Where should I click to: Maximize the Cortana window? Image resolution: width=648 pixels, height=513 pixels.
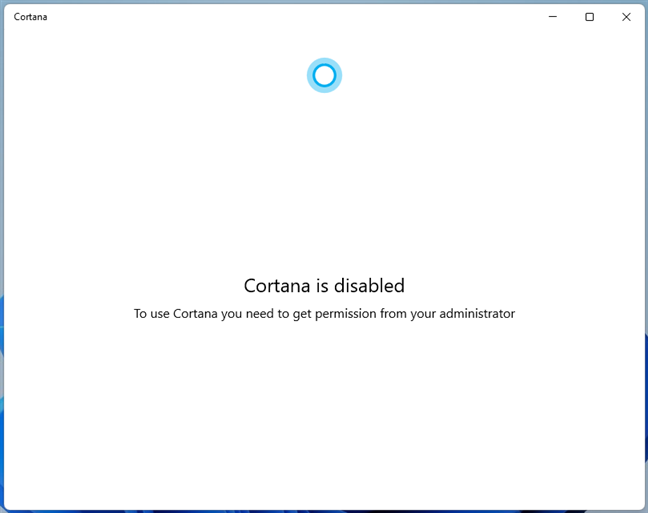(589, 17)
